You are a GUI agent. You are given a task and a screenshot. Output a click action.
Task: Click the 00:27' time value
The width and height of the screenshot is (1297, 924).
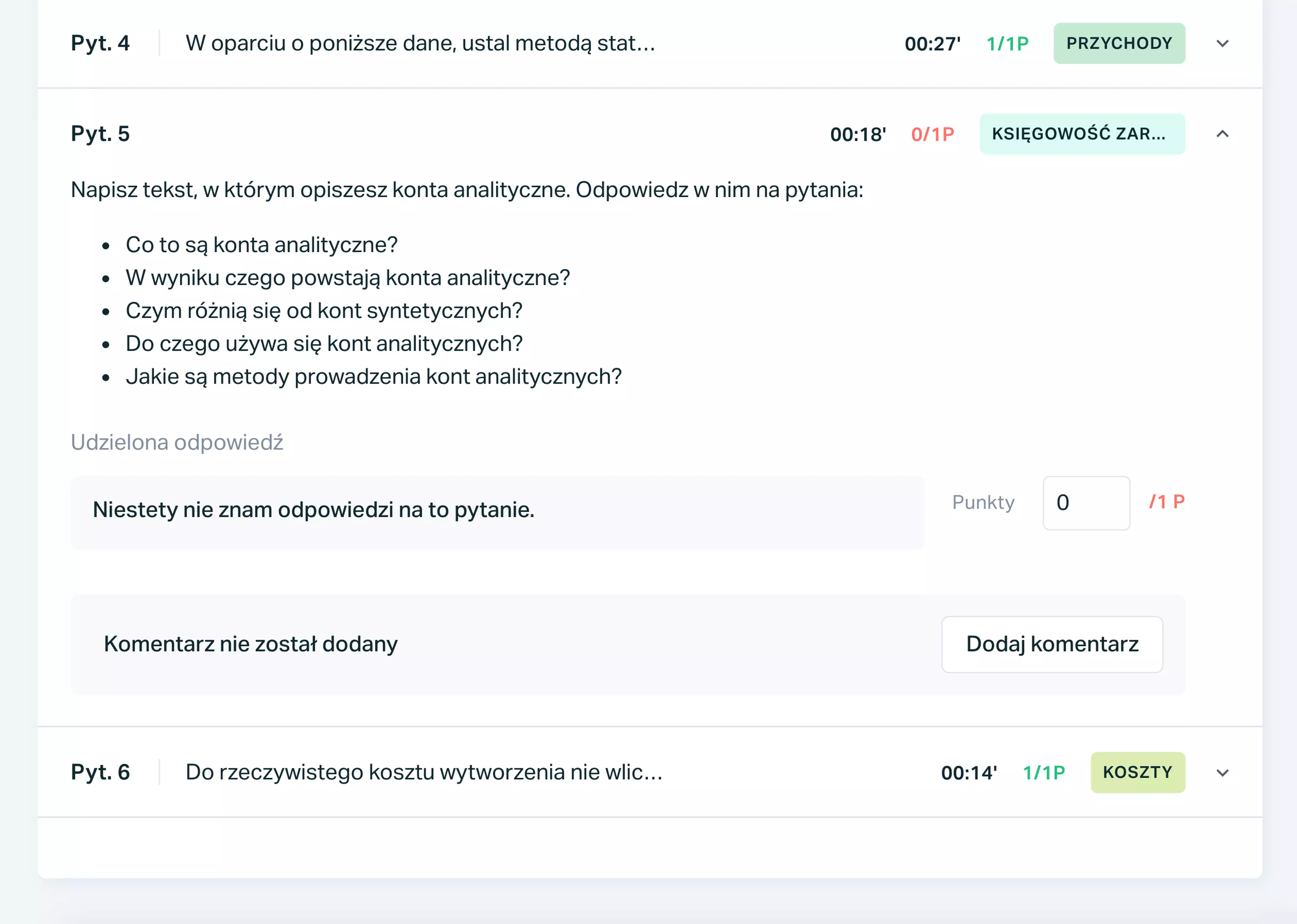click(932, 44)
